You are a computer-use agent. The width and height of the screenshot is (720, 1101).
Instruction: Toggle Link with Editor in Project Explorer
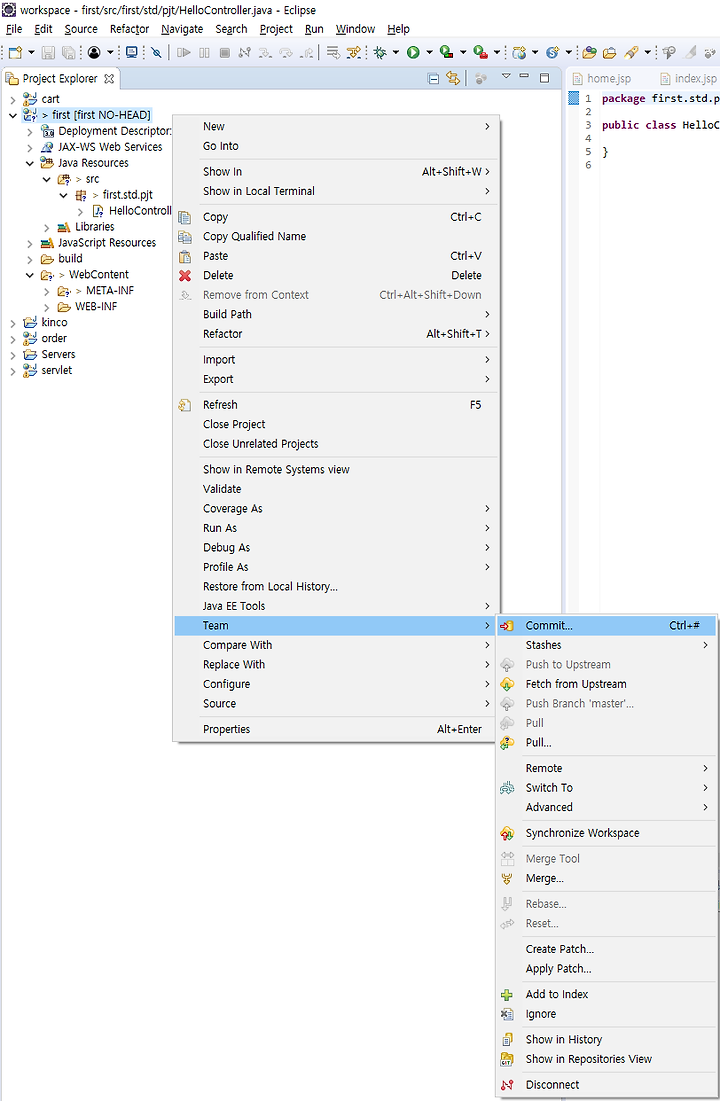(453, 79)
